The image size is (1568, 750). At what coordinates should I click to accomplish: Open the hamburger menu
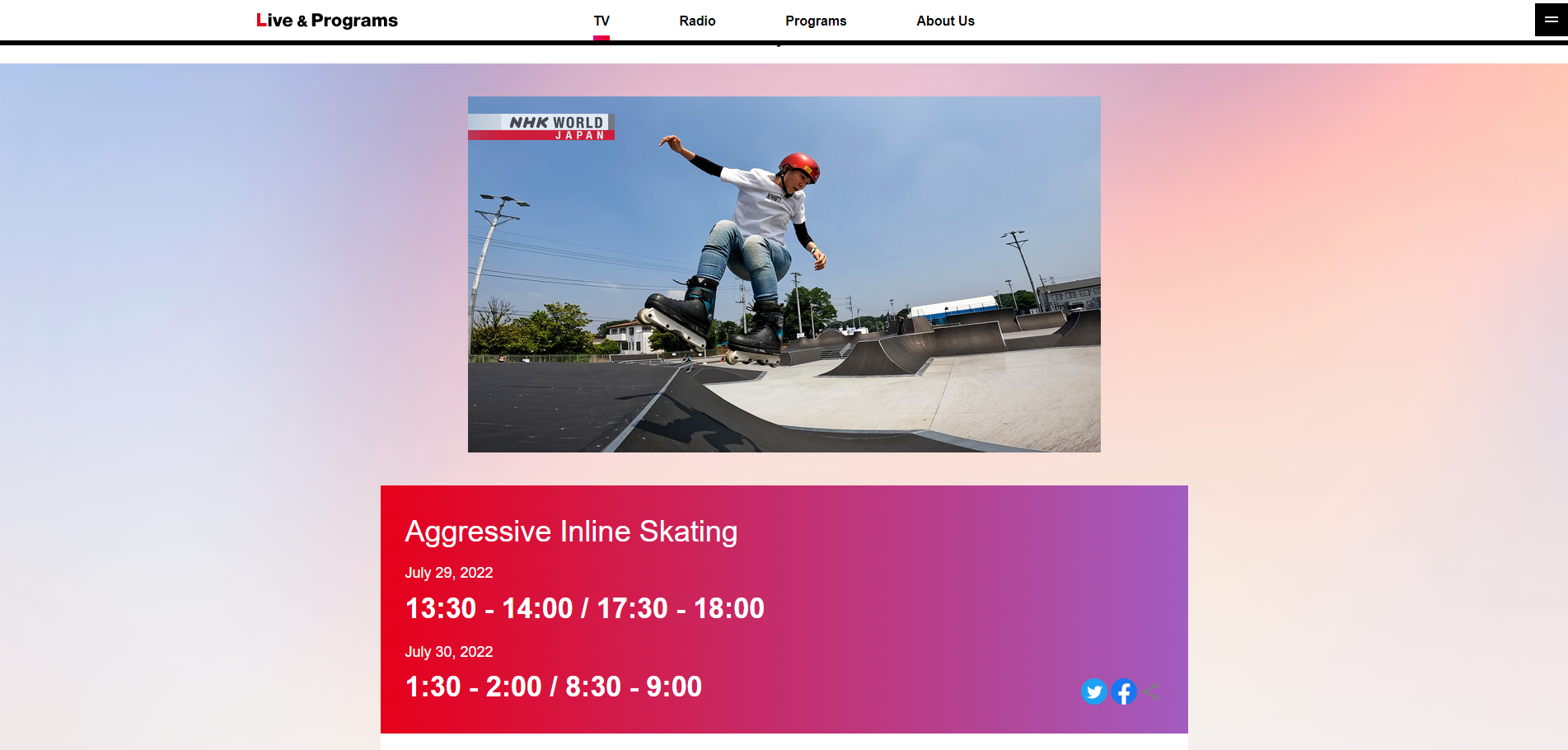click(1551, 20)
